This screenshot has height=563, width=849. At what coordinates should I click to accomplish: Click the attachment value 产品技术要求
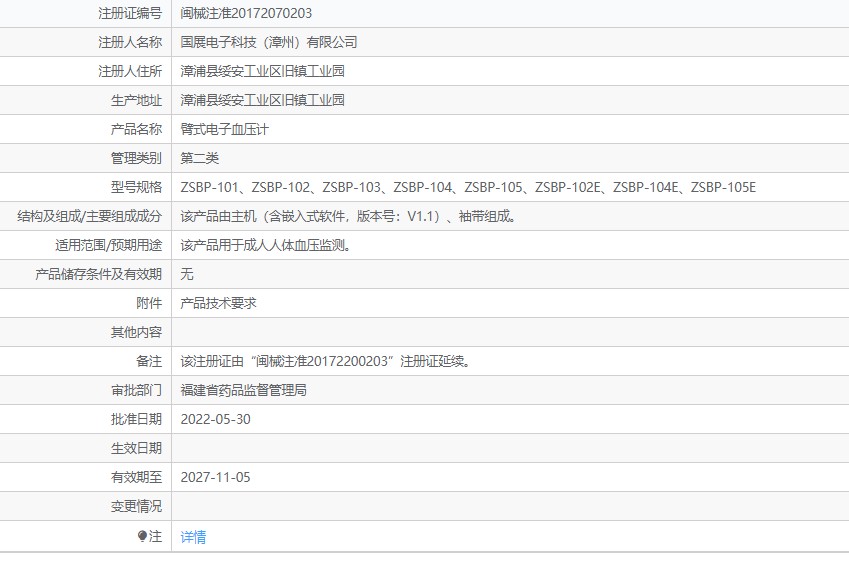point(218,303)
